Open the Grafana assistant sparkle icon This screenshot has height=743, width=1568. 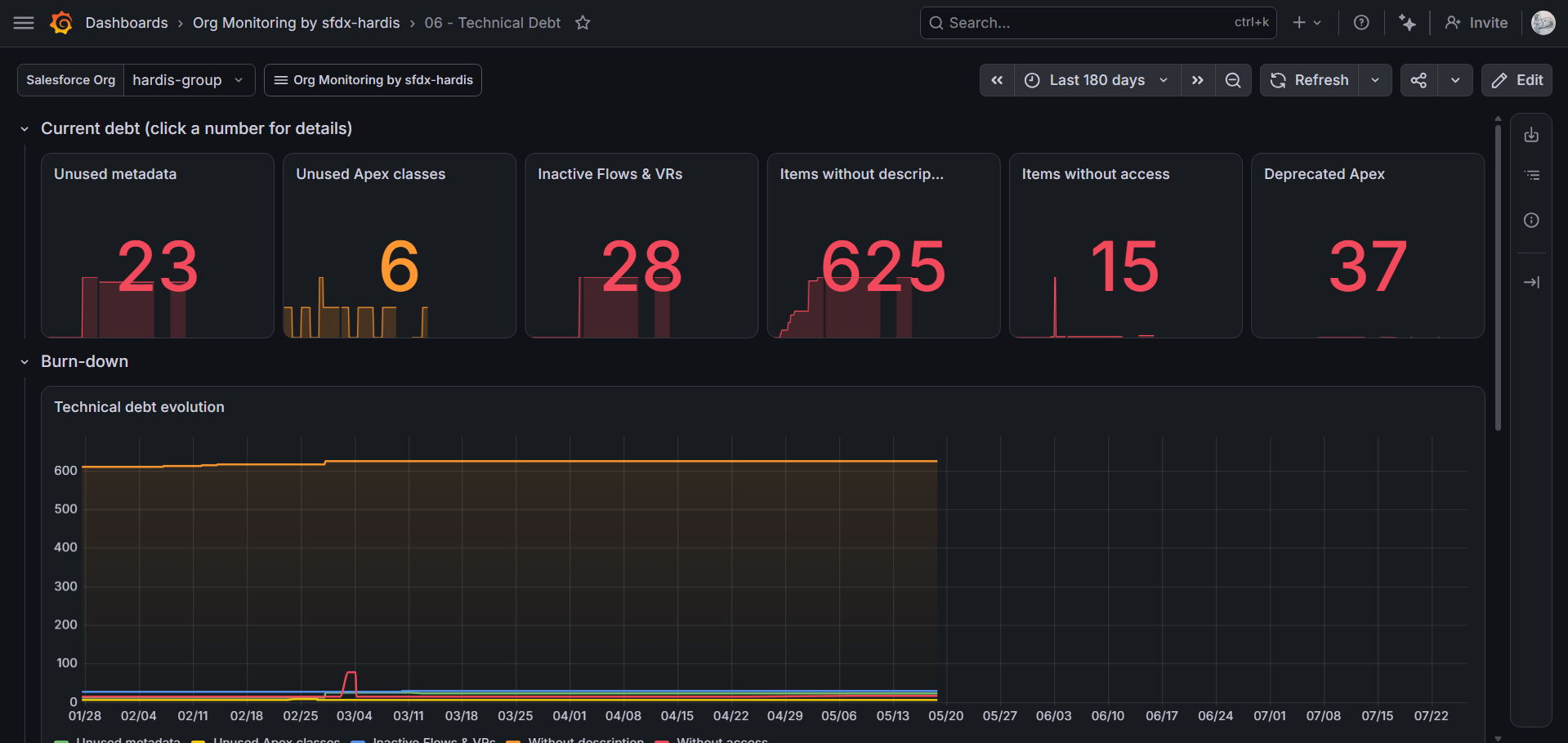(1407, 23)
